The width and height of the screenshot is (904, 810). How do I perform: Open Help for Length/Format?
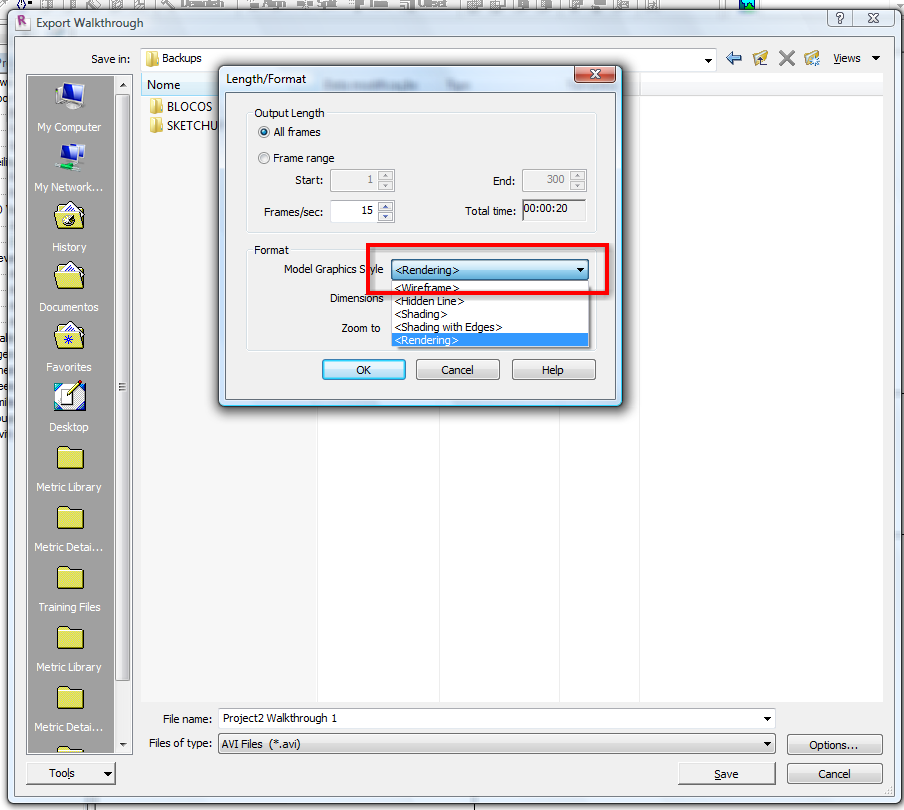click(553, 370)
